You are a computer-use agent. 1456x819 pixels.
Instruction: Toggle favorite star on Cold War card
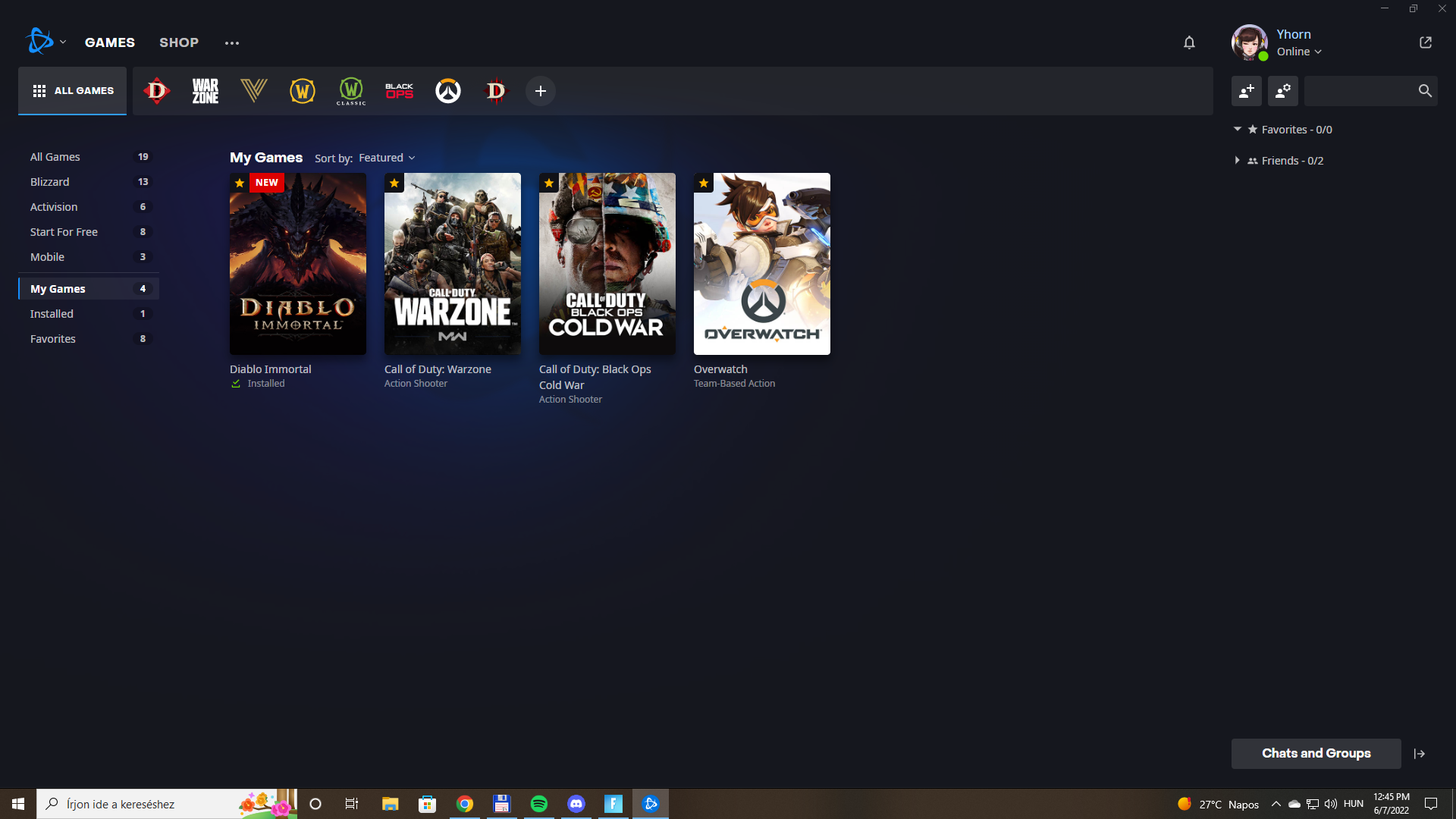(x=549, y=183)
